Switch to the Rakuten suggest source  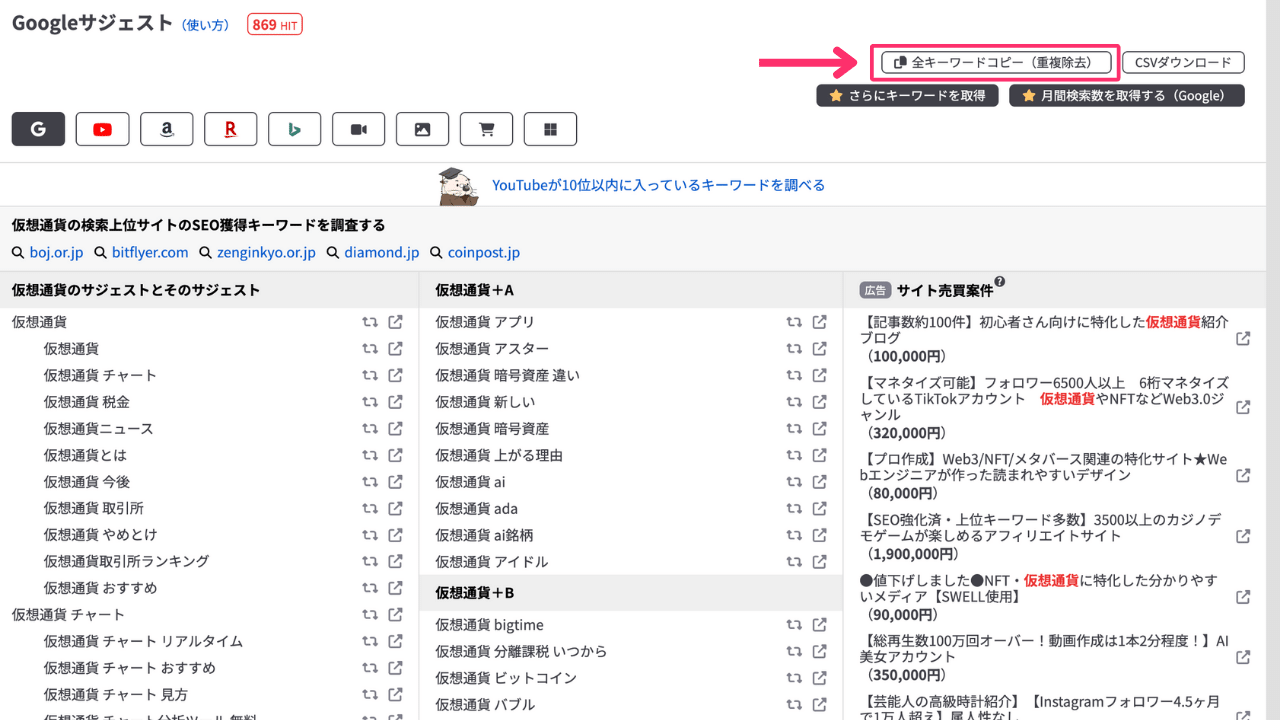point(230,129)
